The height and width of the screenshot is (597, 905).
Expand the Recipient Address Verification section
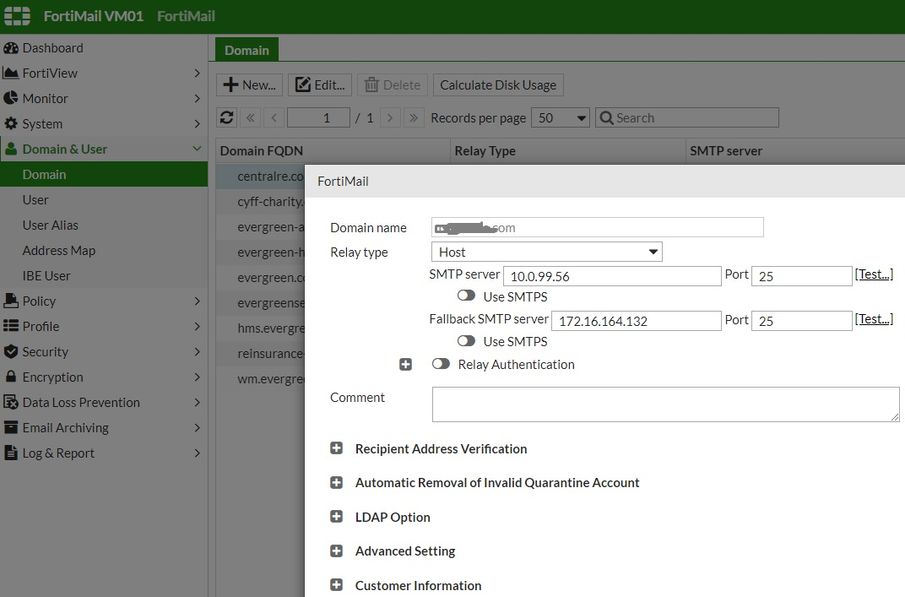pos(337,449)
